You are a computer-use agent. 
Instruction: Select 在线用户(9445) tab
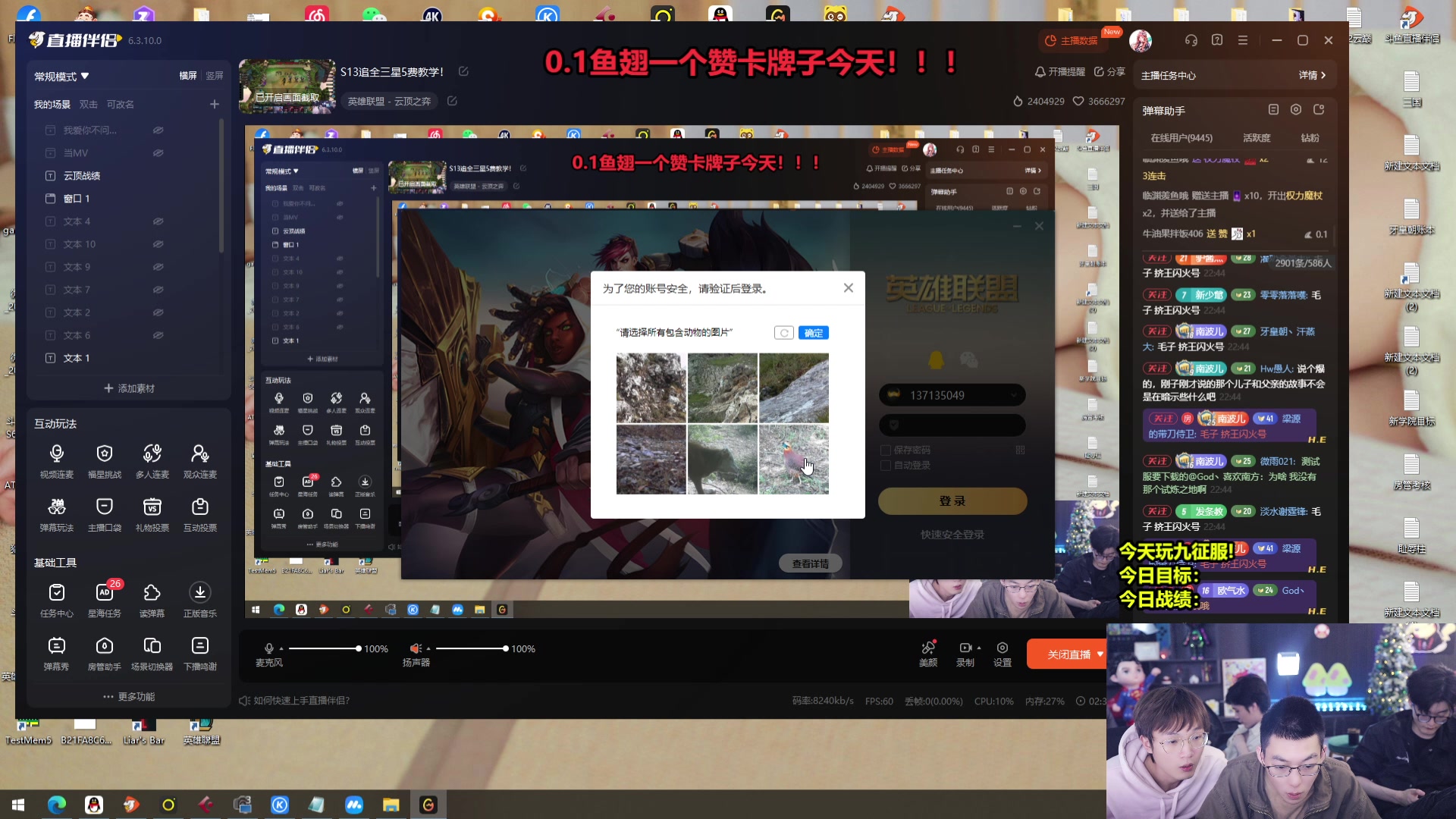(x=1181, y=138)
